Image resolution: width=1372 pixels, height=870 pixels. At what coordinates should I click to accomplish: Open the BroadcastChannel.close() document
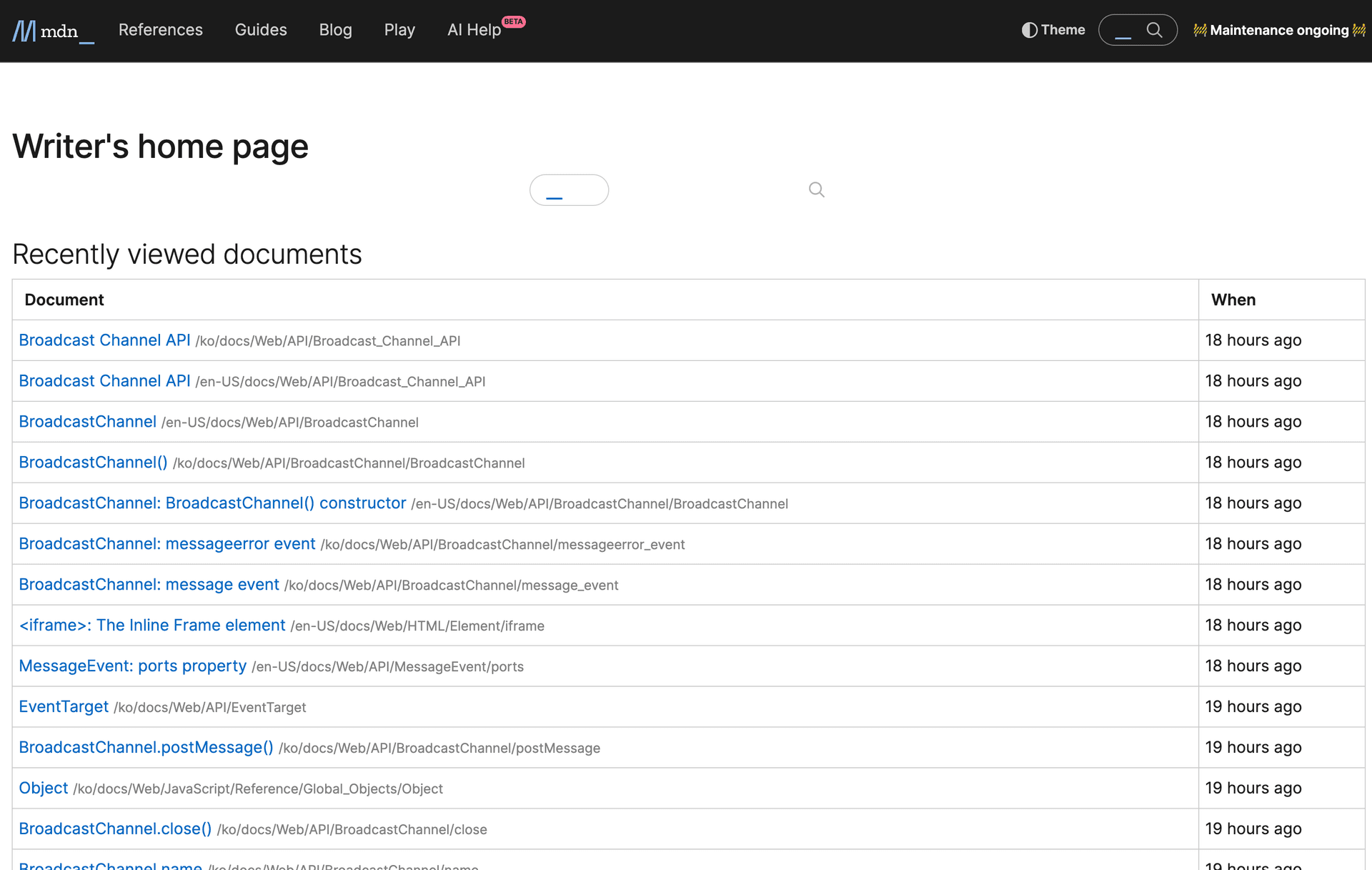point(115,829)
